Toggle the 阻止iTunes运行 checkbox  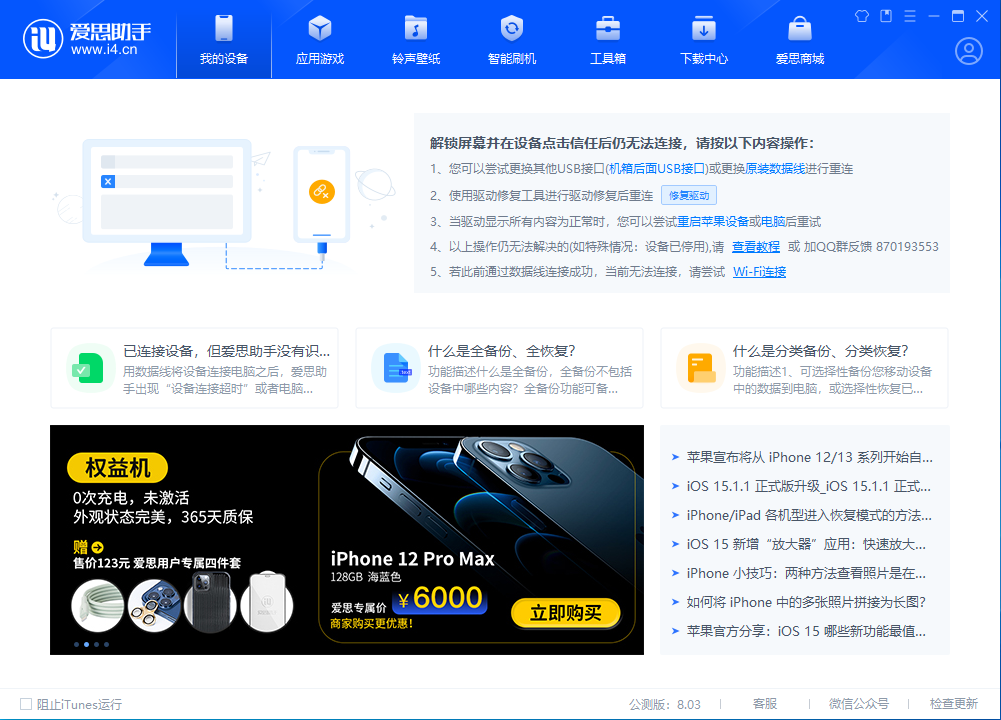coord(26,704)
